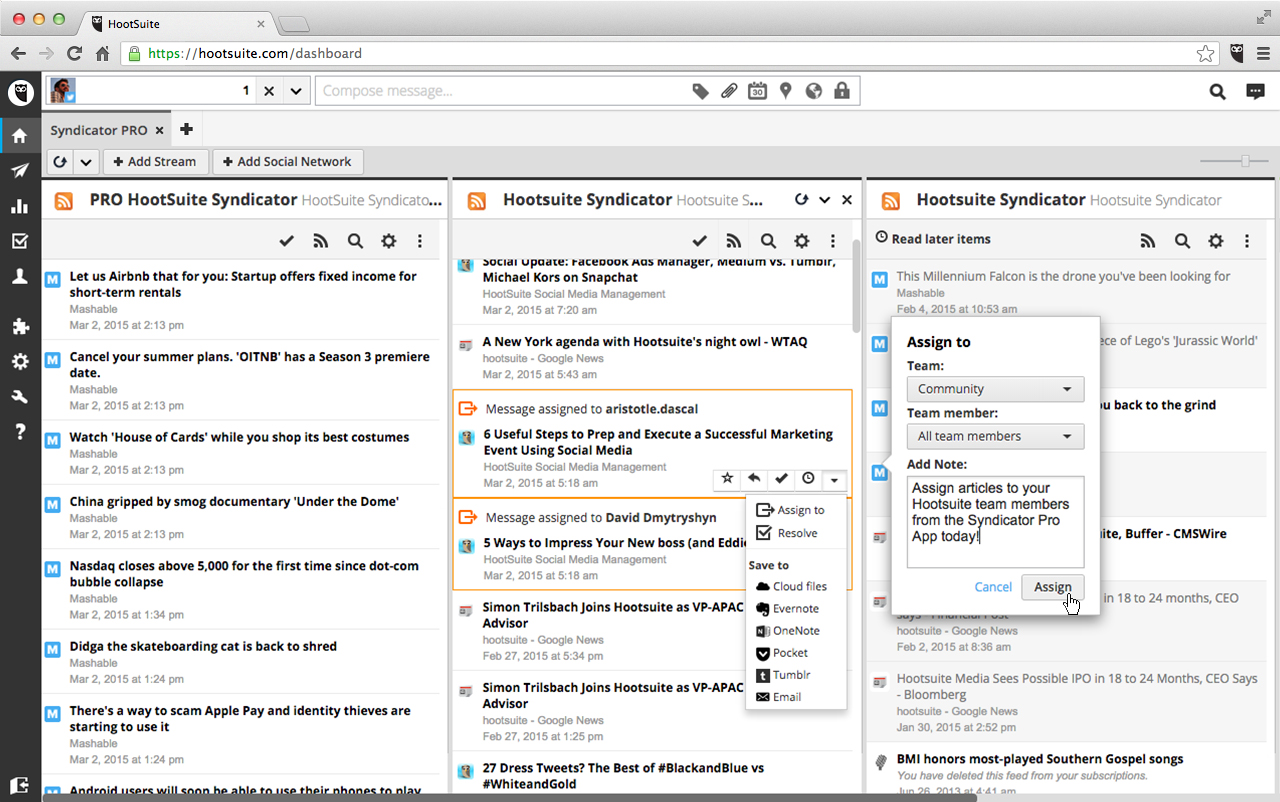1280x802 pixels.
Task: Open App Directory puzzle piece icon
Action: (20, 326)
